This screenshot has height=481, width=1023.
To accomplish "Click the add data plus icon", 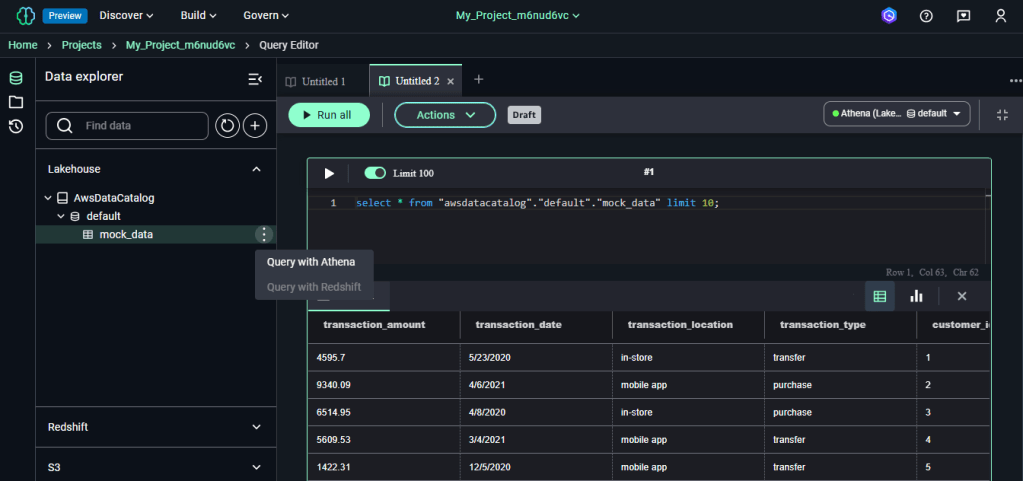I will (x=256, y=126).
